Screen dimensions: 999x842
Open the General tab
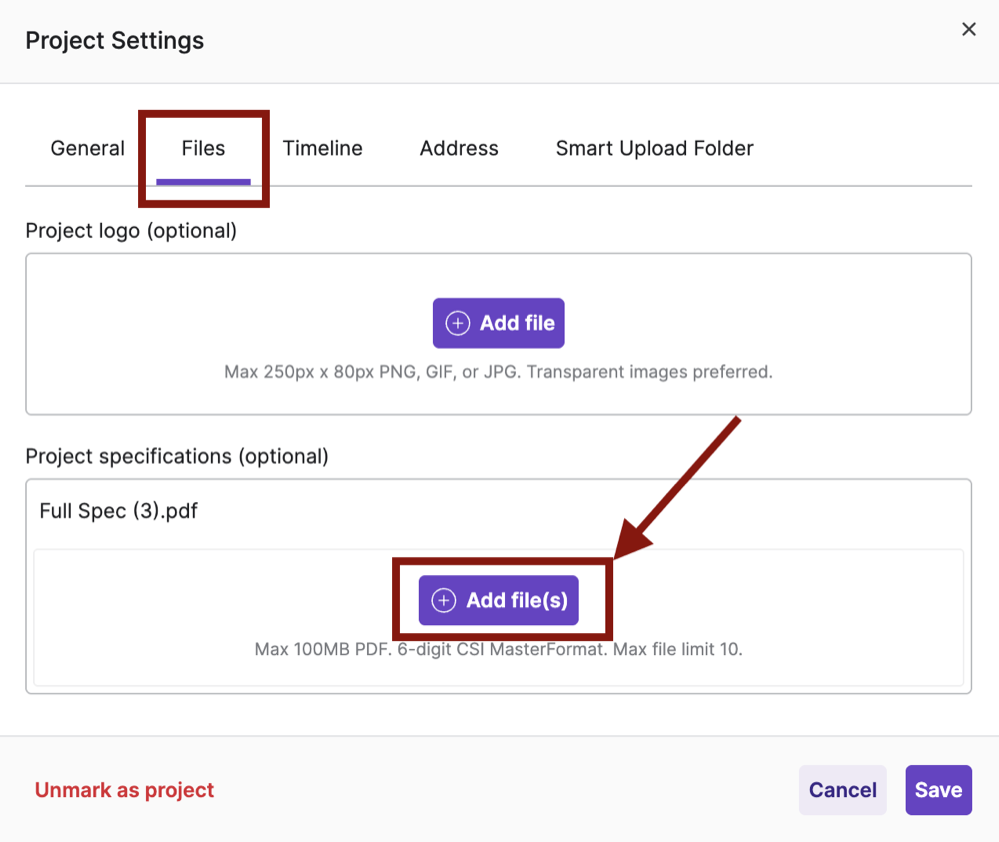[x=87, y=148]
